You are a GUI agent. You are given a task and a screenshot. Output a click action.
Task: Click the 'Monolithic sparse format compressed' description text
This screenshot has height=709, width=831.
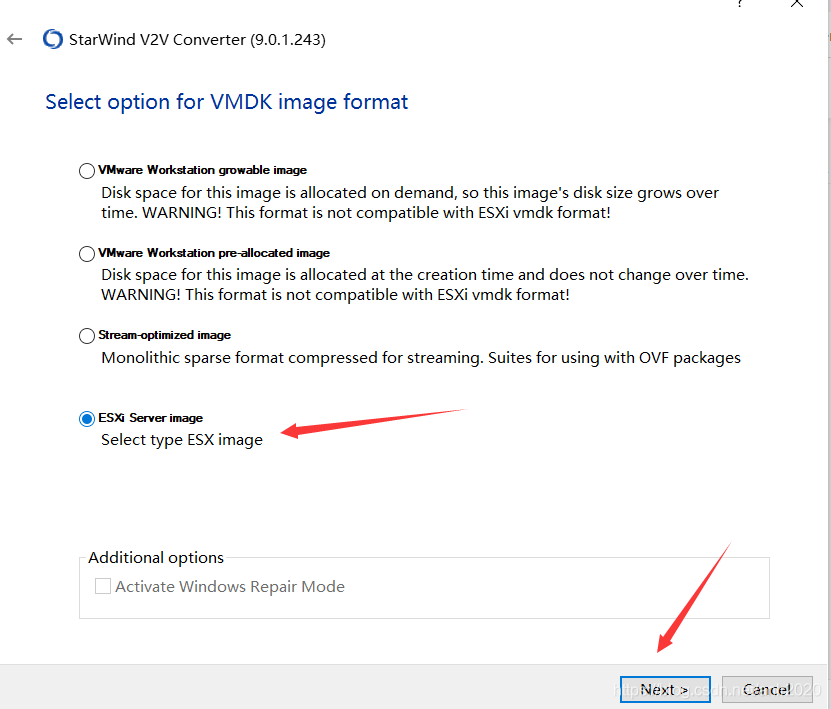coord(421,358)
